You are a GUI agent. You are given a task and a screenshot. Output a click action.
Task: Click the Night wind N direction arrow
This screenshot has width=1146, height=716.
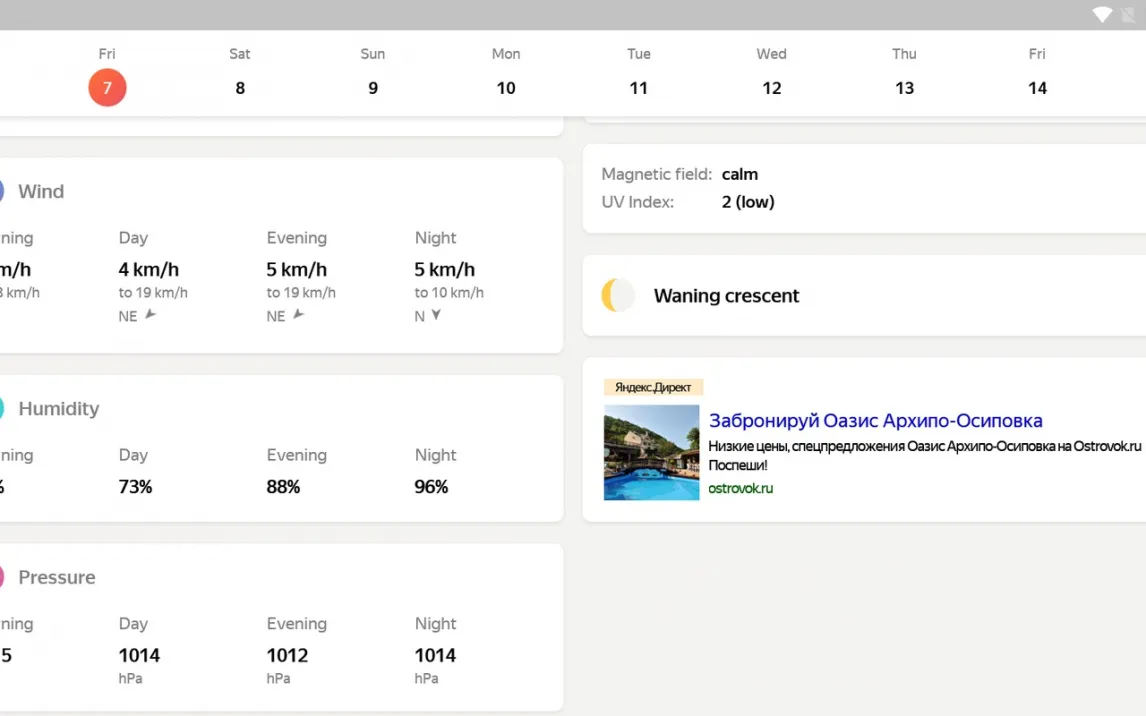(x=436, y=315)
